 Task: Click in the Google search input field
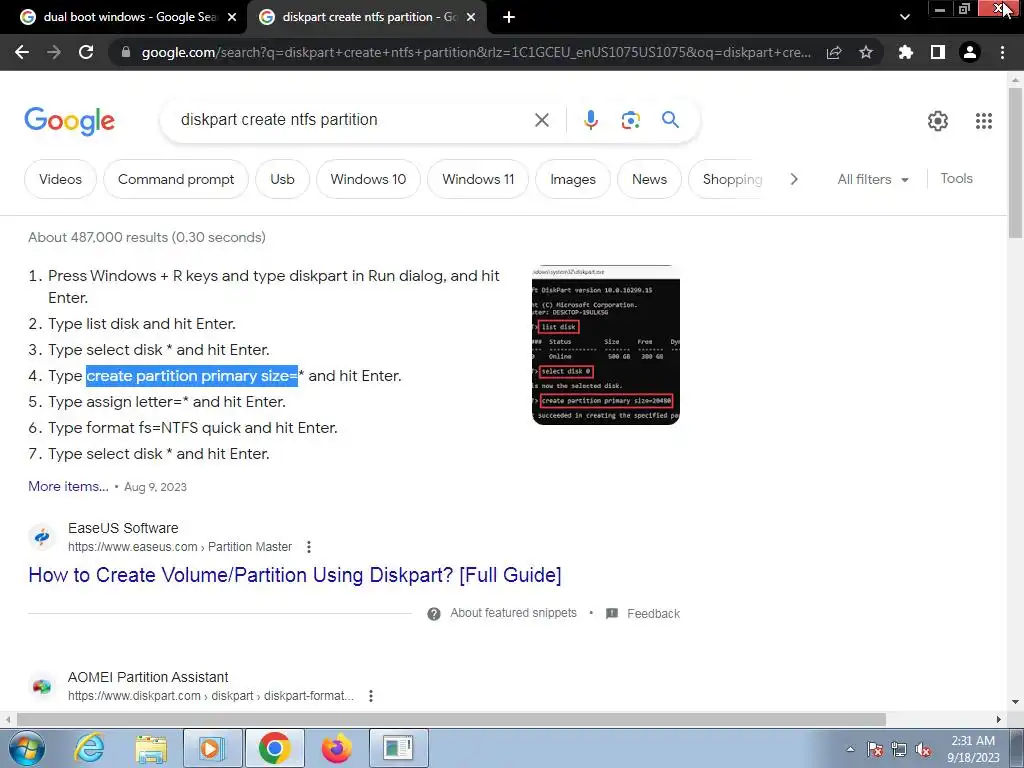pyautogui.click(x=353, y=120)
